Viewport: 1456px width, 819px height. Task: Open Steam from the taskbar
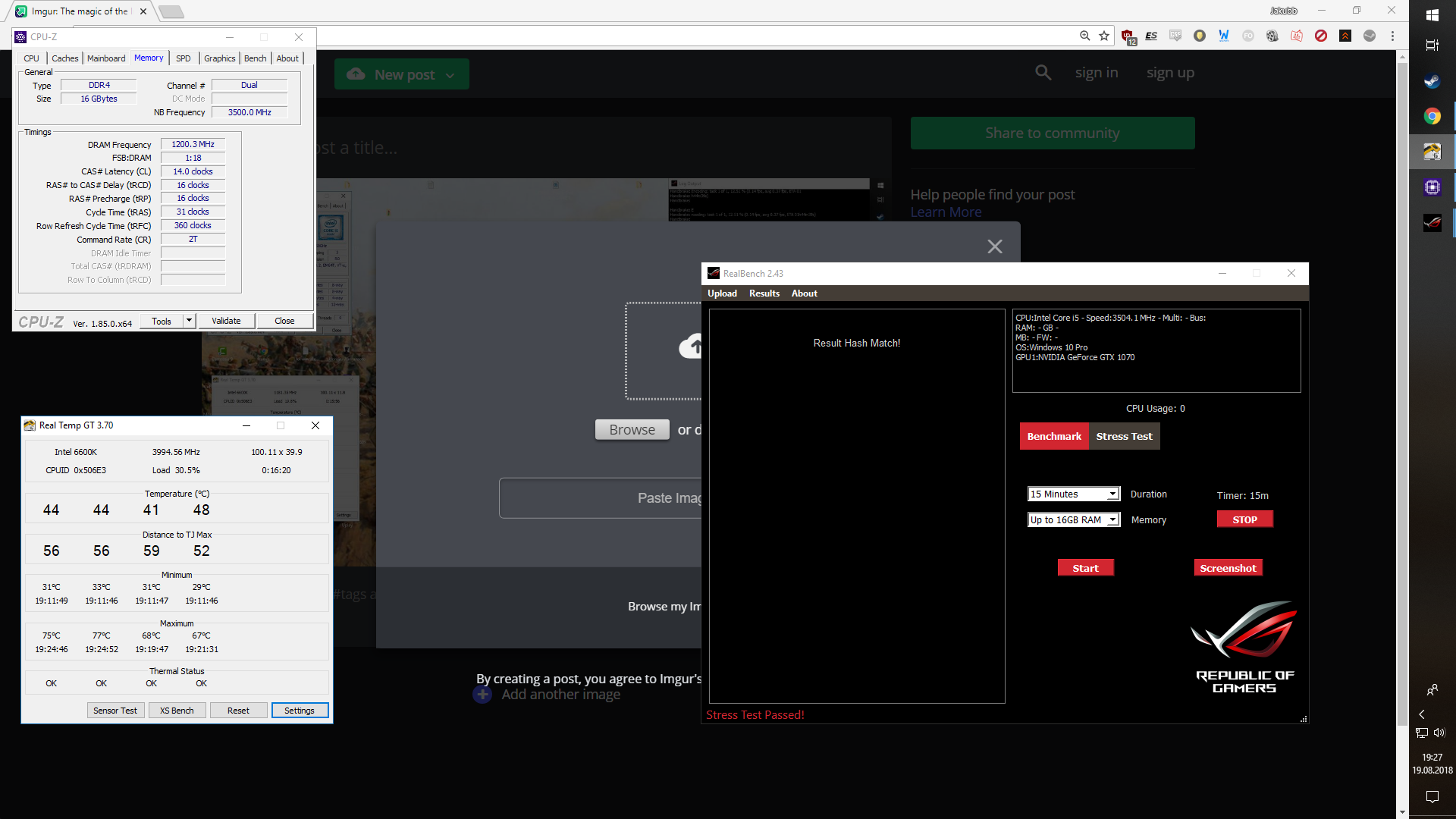[x=1432, y=81]
